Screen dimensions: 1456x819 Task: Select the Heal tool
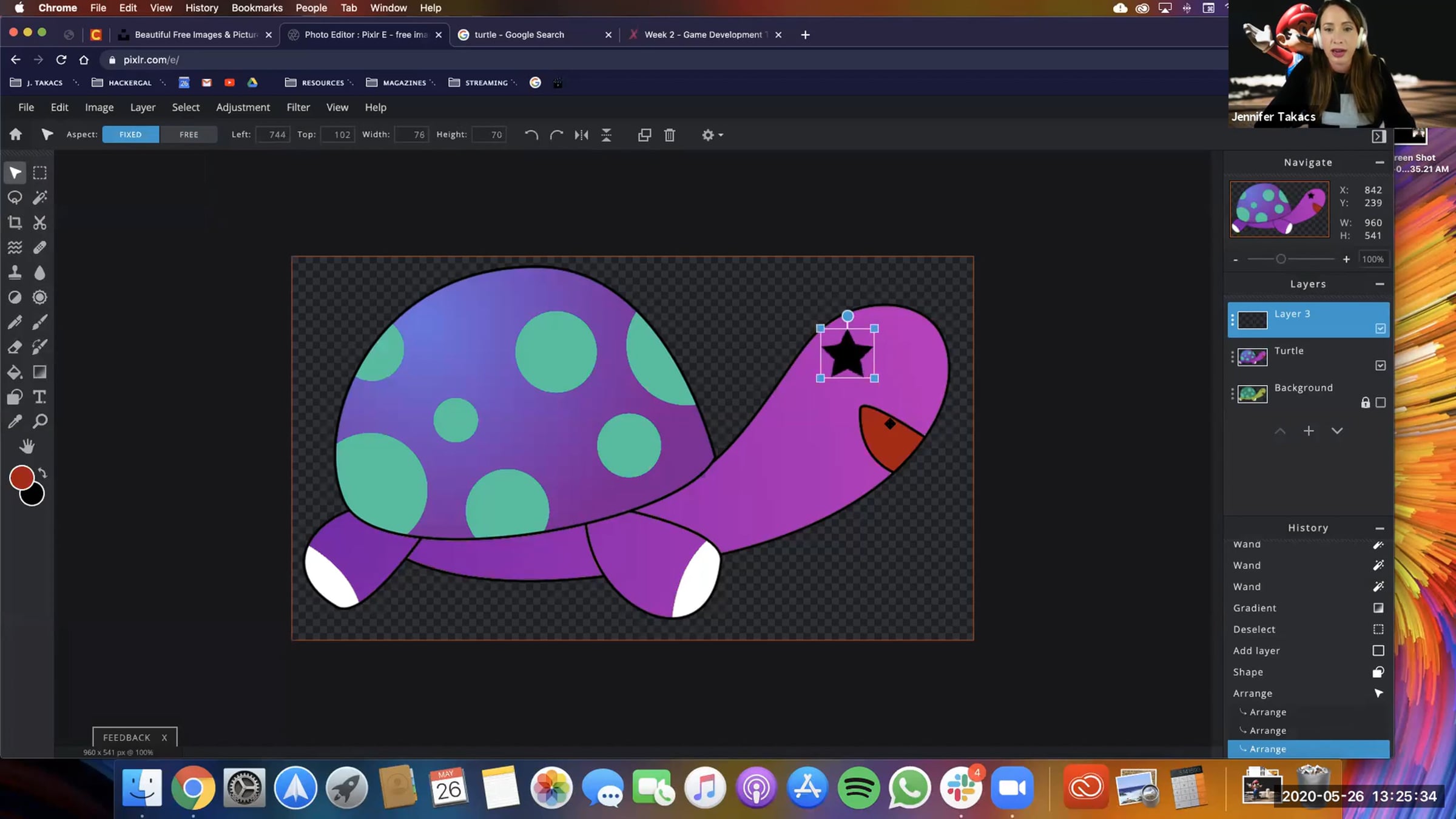40,248
